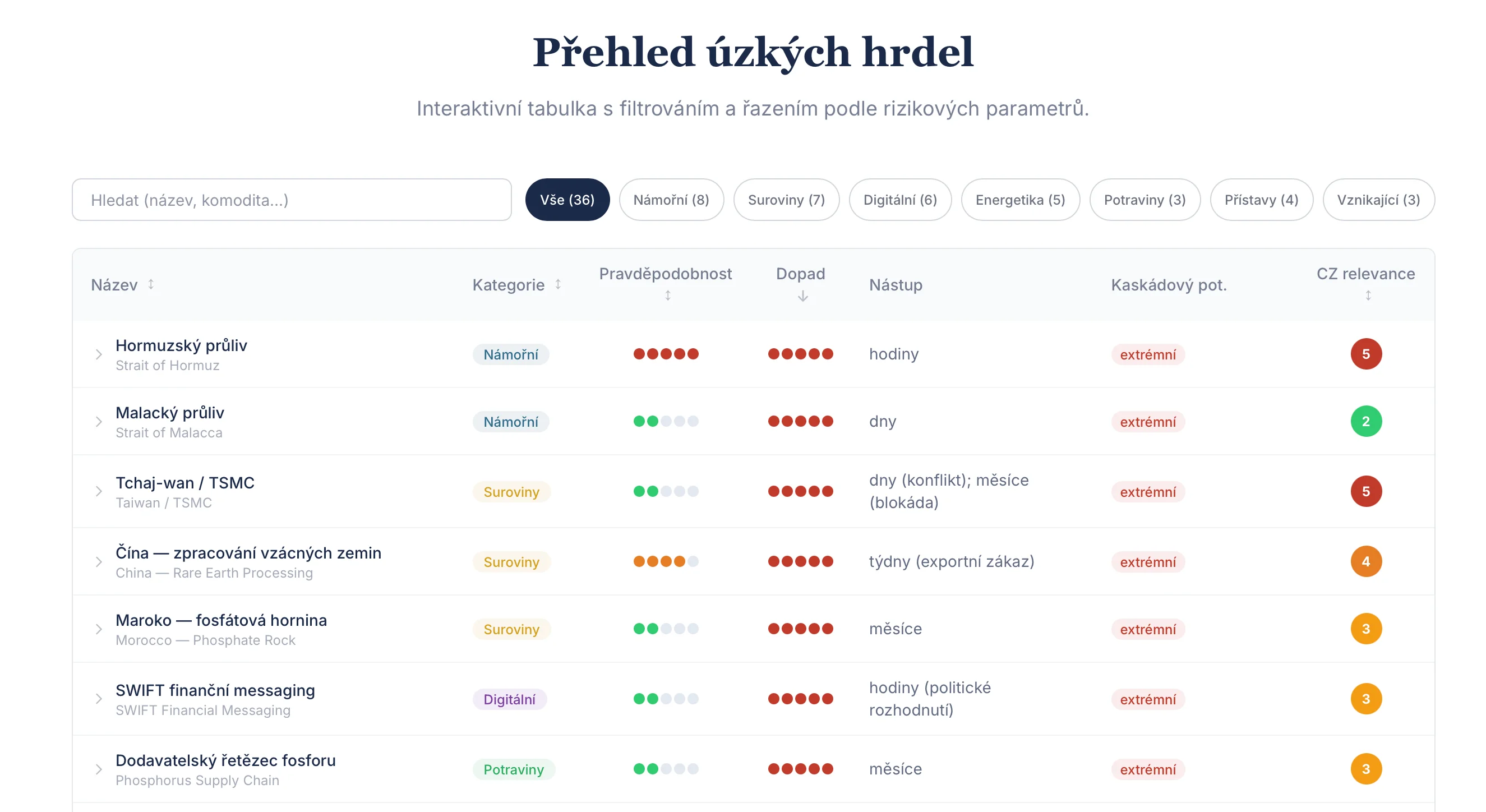Select the Potraviny (3) filter button
The image size is (1486, 812).
pyautogui.click(x=1145, y=200)
